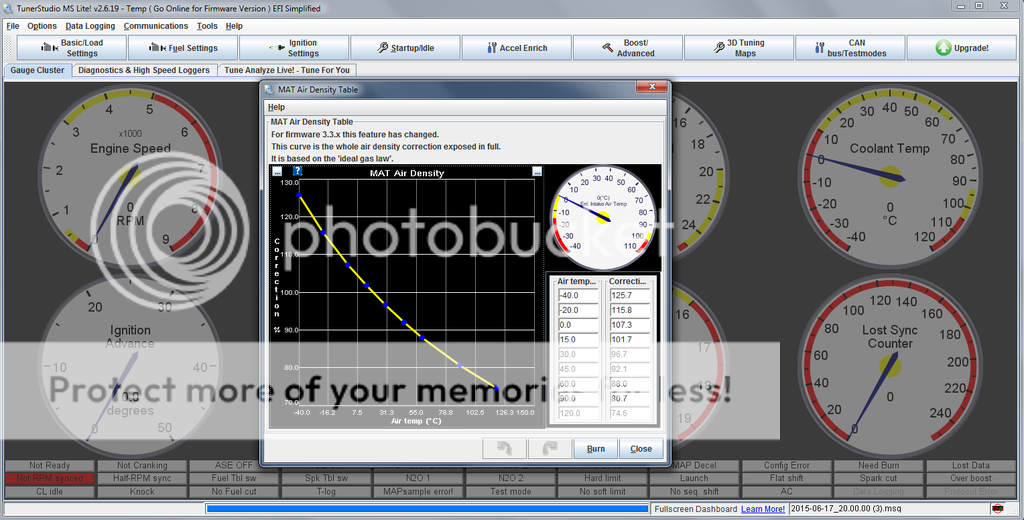The height and width of the screenshot is (520, 1024).
Task: Click the small button at top-right of chart
Action: coord(537,172)
